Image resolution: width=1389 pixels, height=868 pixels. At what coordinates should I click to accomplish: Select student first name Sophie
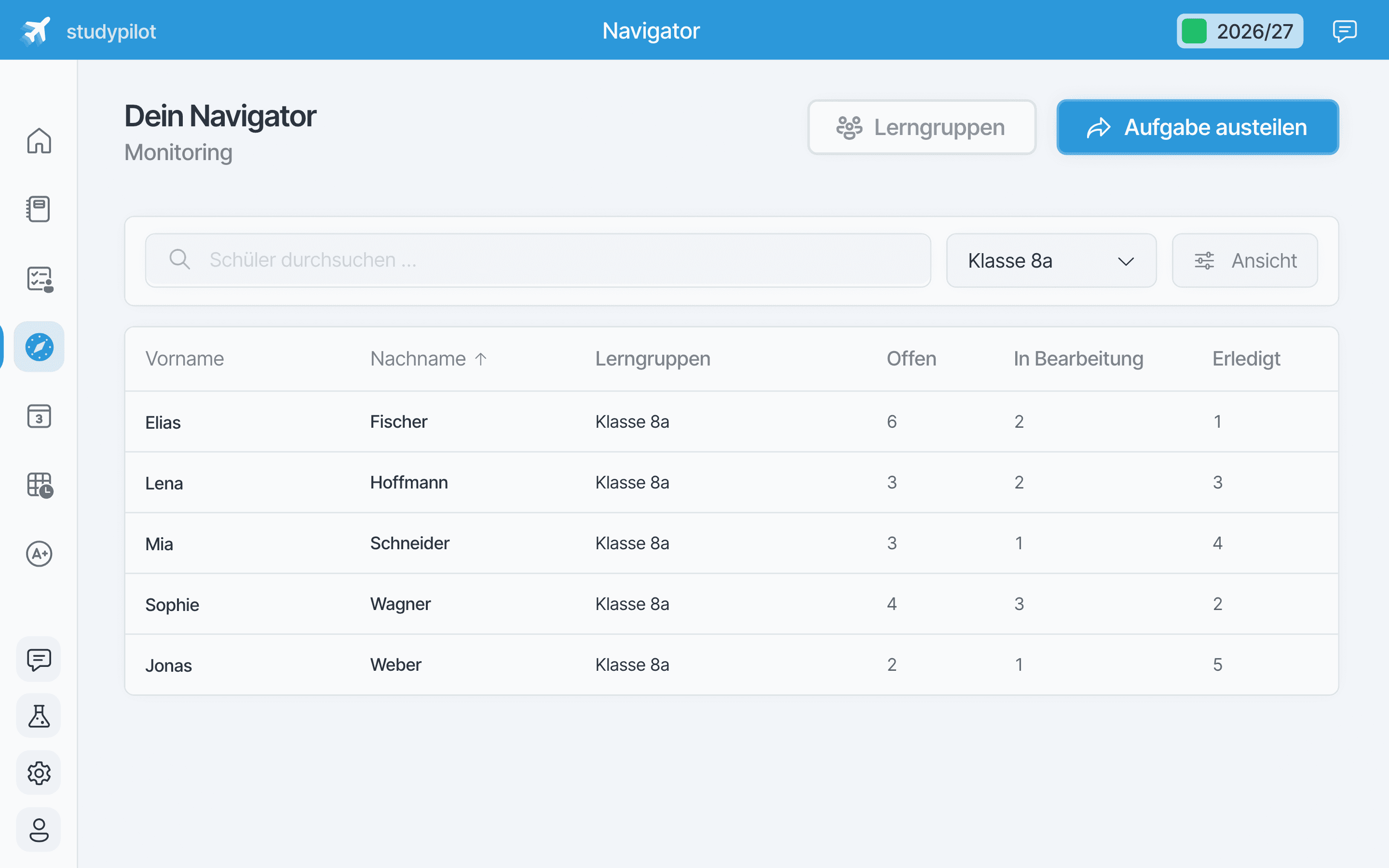coord(172,605)
